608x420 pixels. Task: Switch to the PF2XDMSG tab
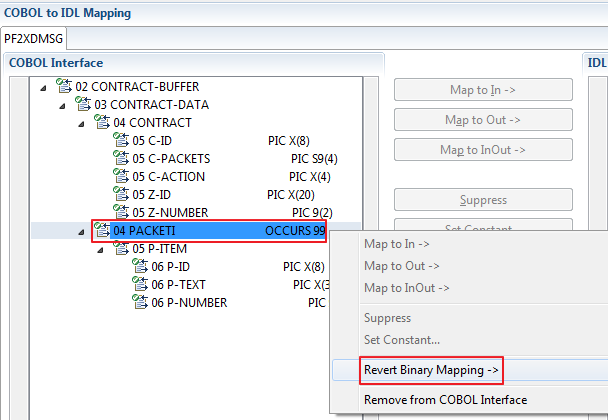coord(33,38)
